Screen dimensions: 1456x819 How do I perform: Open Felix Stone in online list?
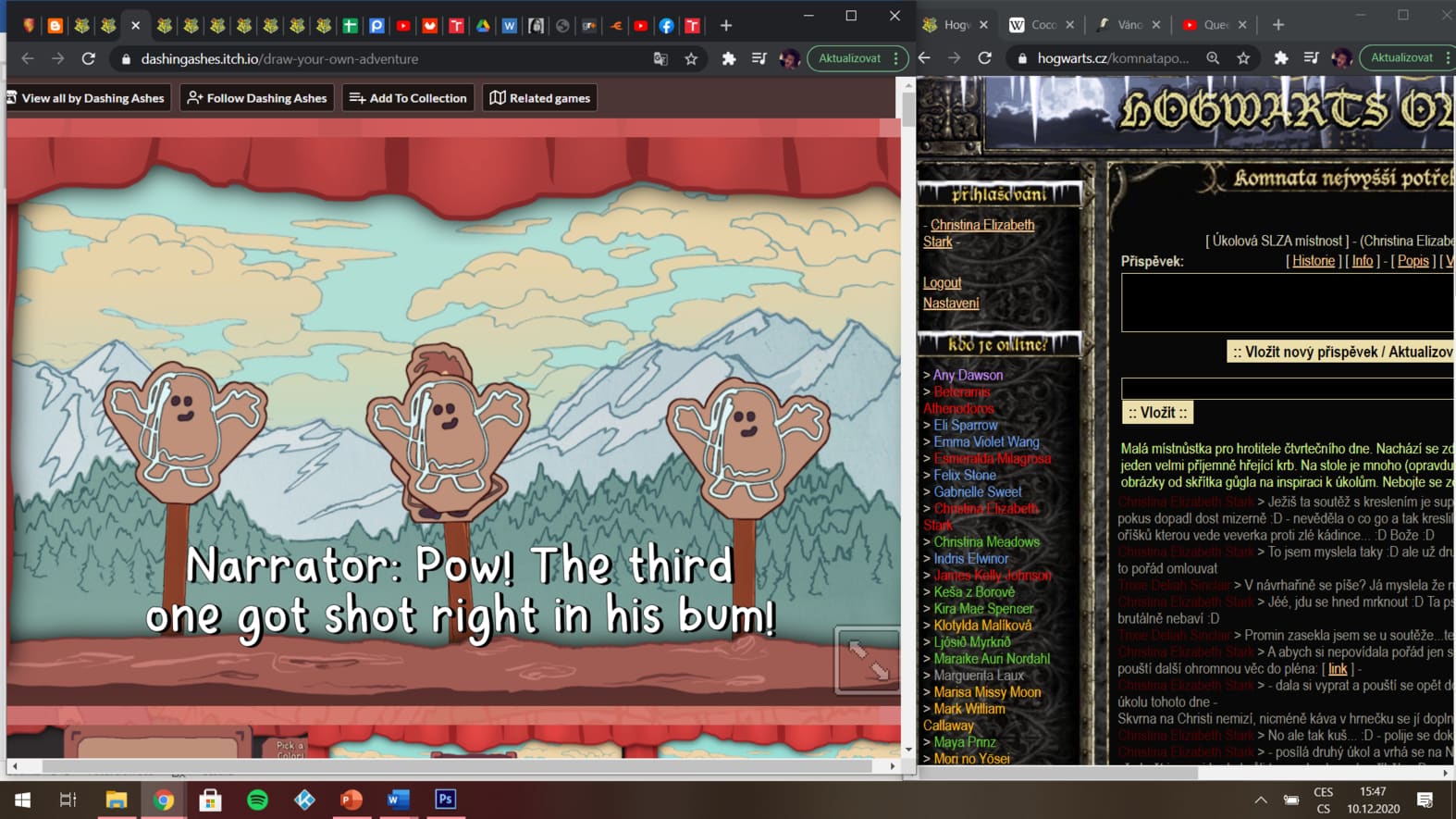point(965,475)
